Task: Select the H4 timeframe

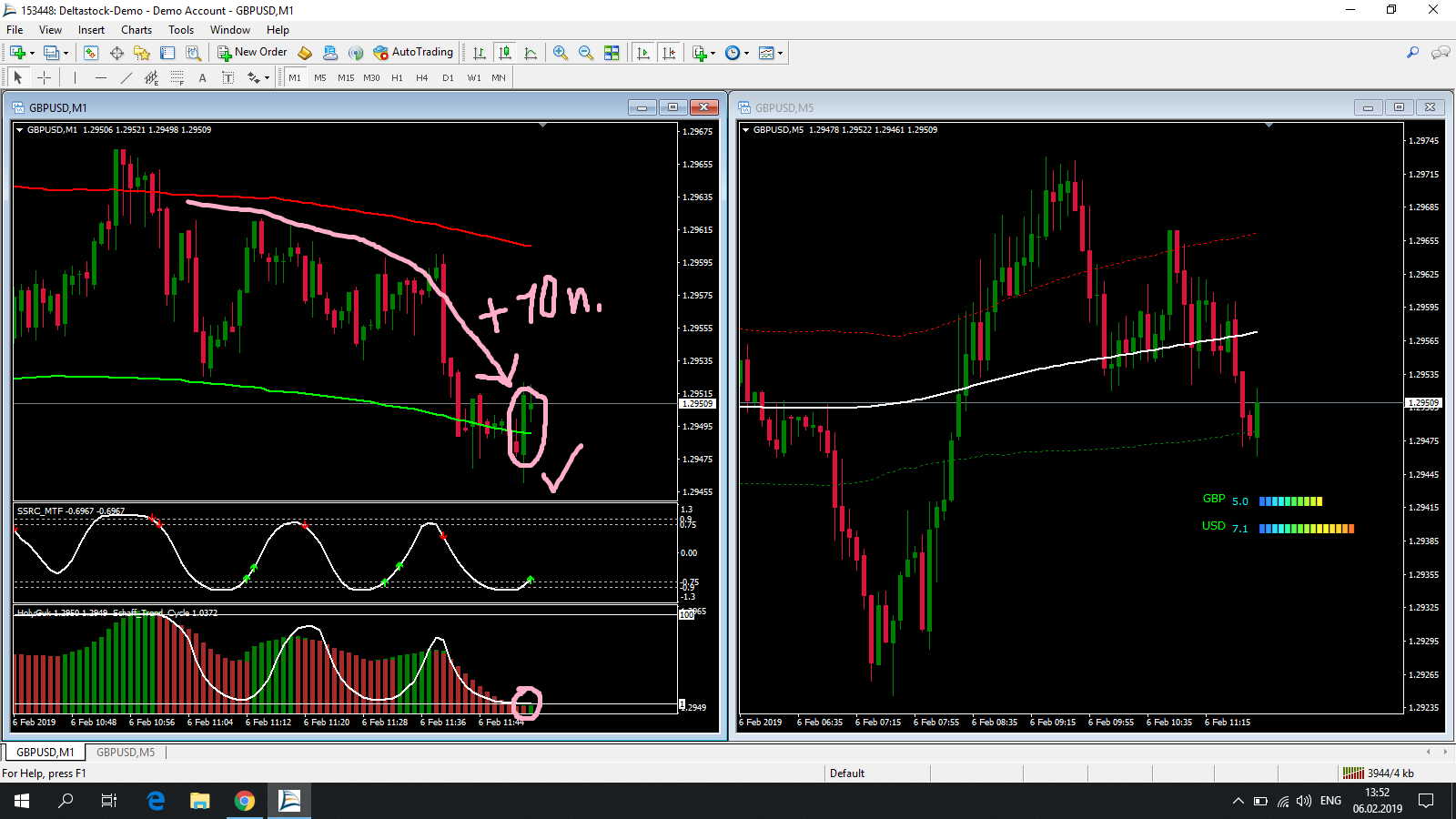Action: (422, 78)
